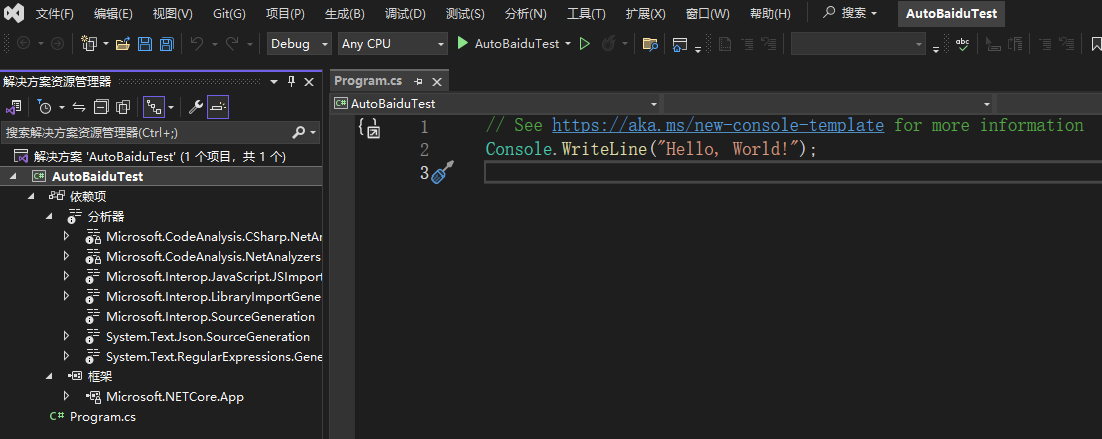Click the Save All icon

click(x=167, y=44)
